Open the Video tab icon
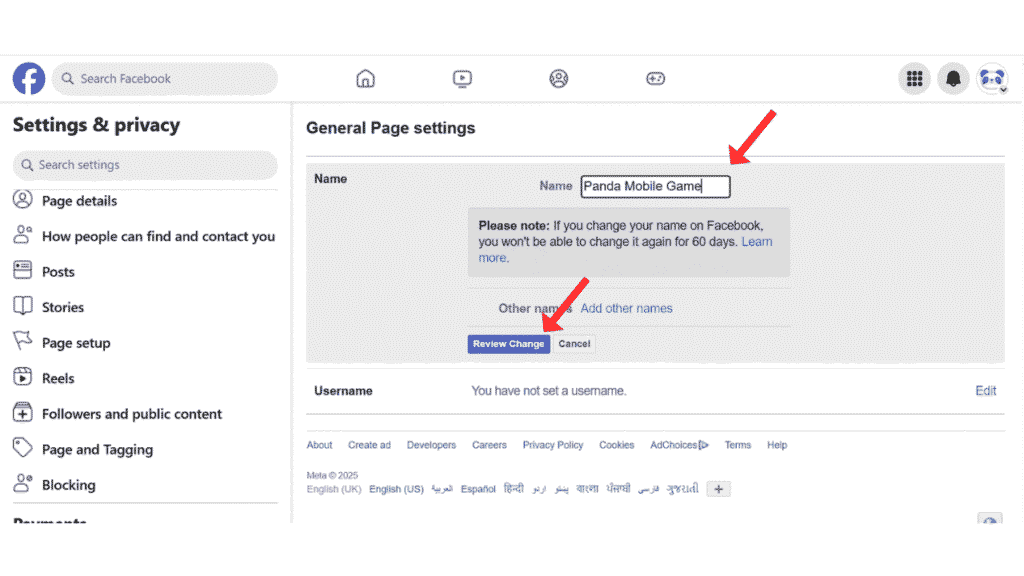This screenshot has height=576, width=1024. pos(462,78)
